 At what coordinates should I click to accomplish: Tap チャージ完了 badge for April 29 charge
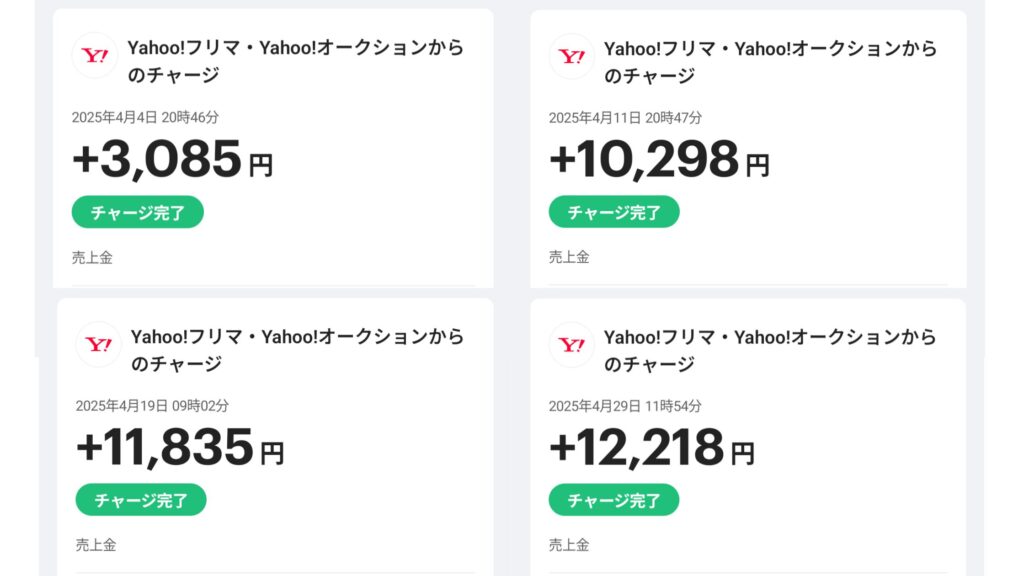pos(614,500)
